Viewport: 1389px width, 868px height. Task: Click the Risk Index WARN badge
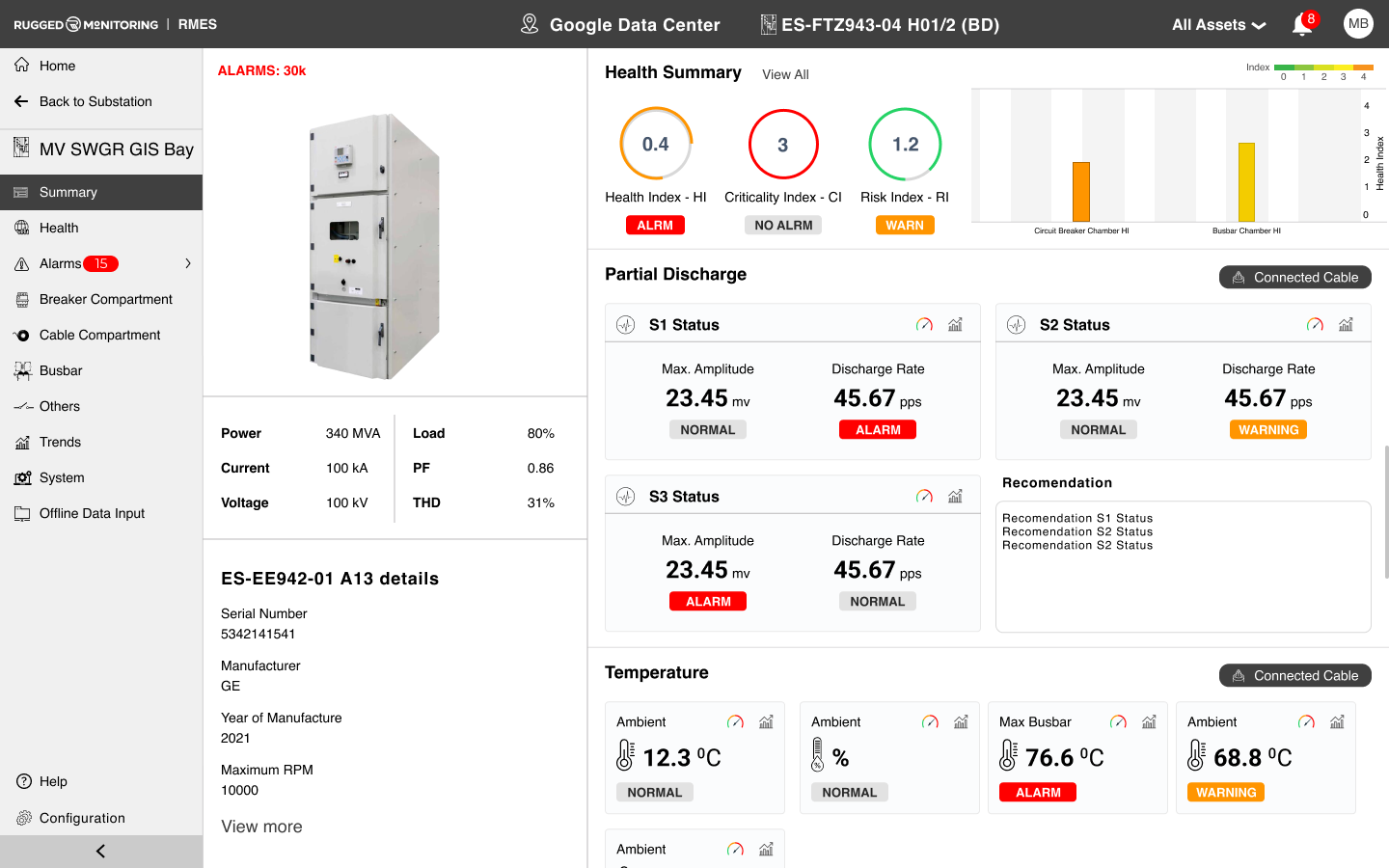(x=905, y=225)
